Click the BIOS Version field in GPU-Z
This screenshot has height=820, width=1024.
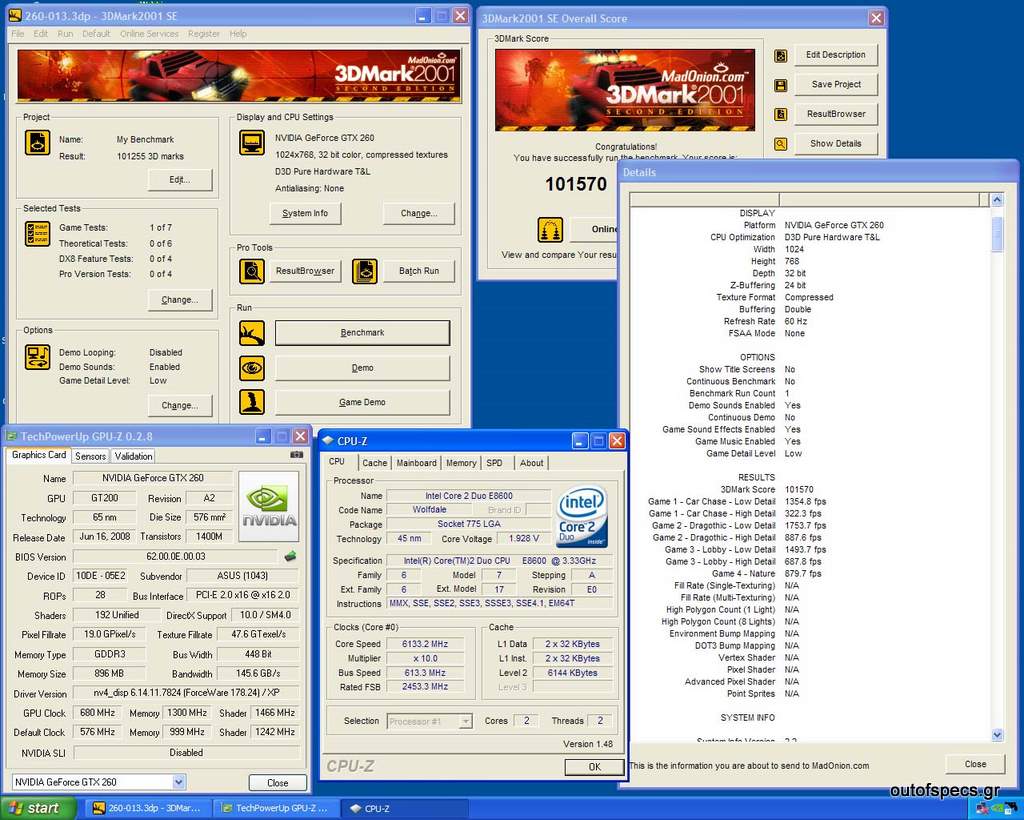(175, 557)
